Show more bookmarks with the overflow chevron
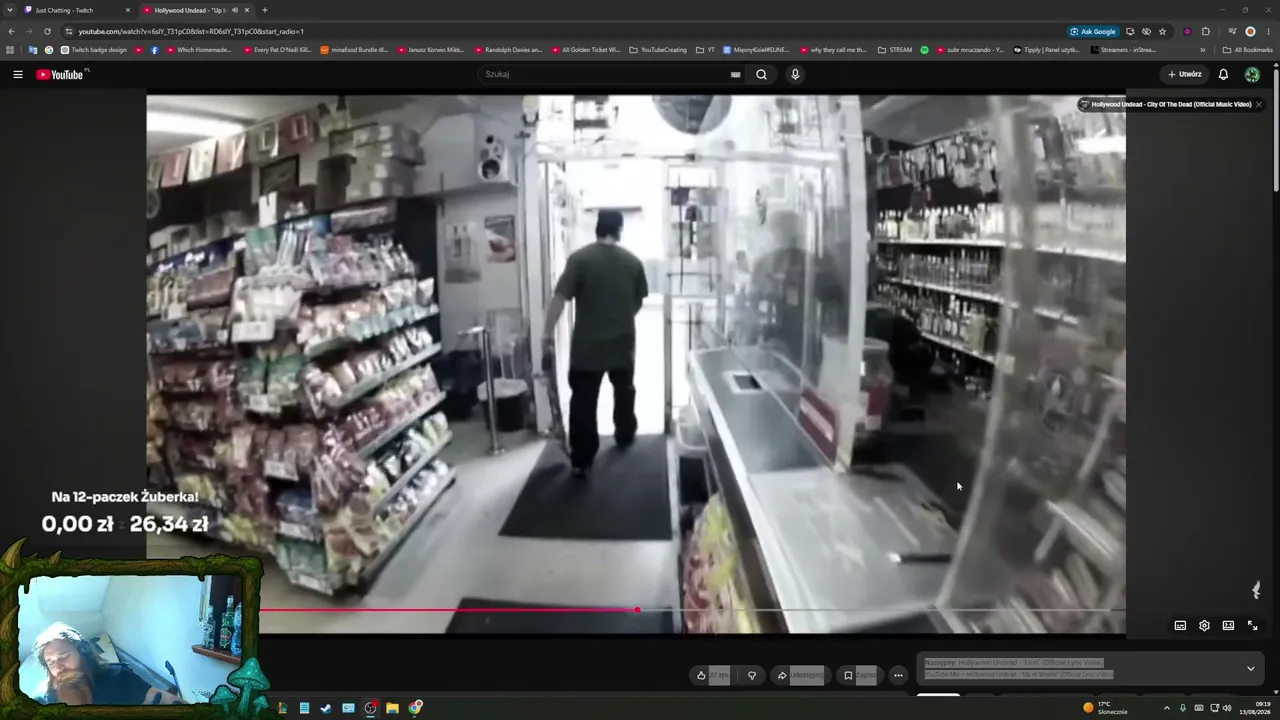1280x720 pixels. point(1202,50)
